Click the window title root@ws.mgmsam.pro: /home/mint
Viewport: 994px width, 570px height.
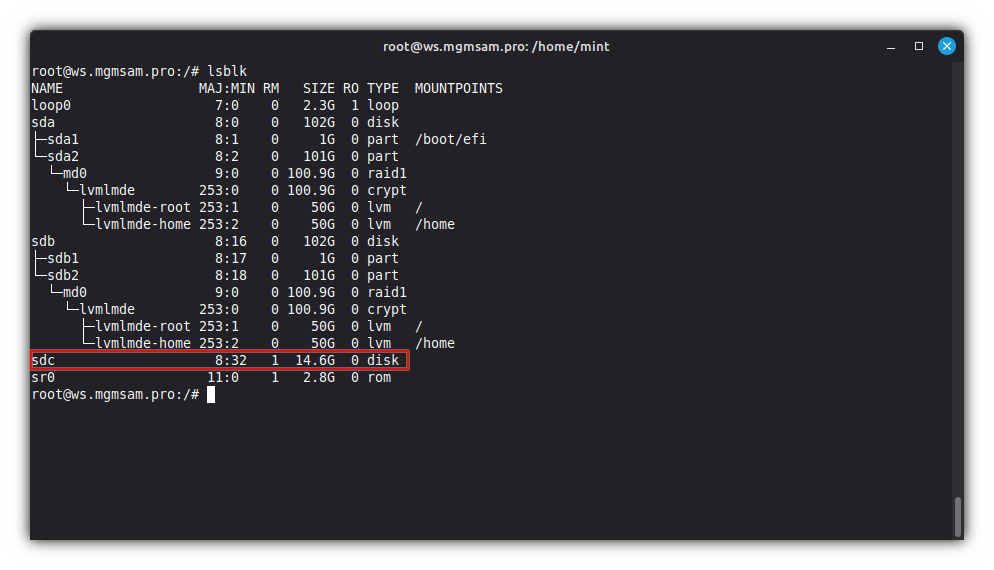click(x=496, y=46)
